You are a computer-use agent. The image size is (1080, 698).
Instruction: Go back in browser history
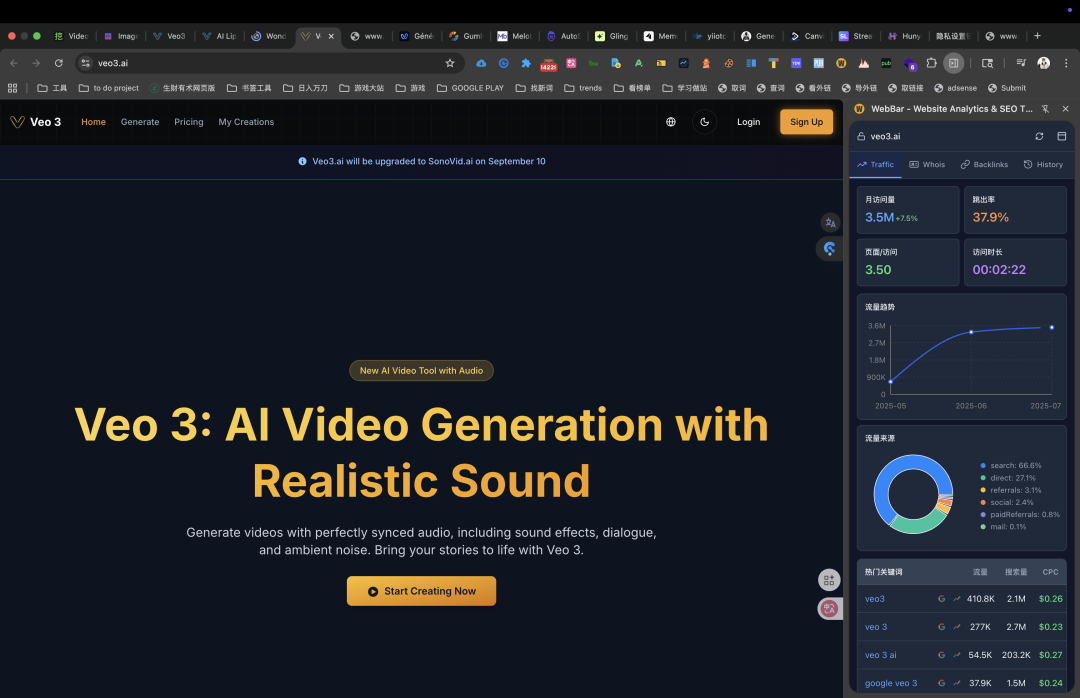[x=14, y=63]
